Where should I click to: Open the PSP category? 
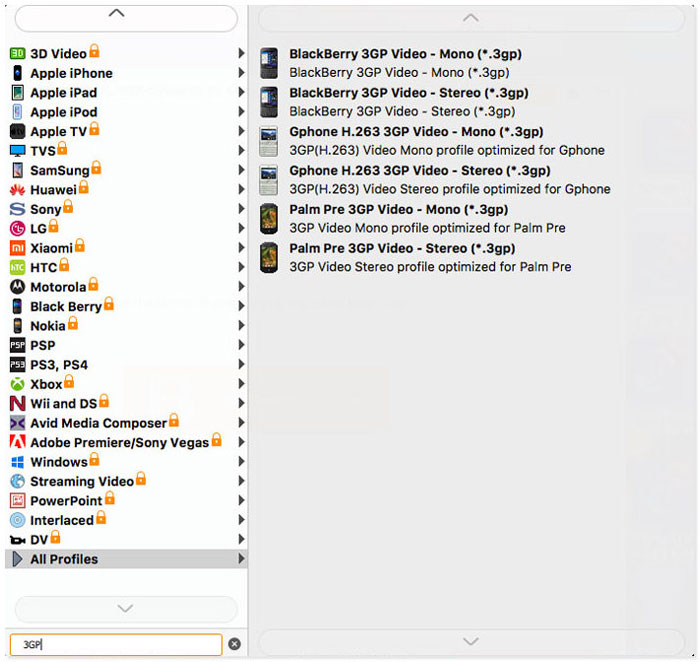[126, 345]
